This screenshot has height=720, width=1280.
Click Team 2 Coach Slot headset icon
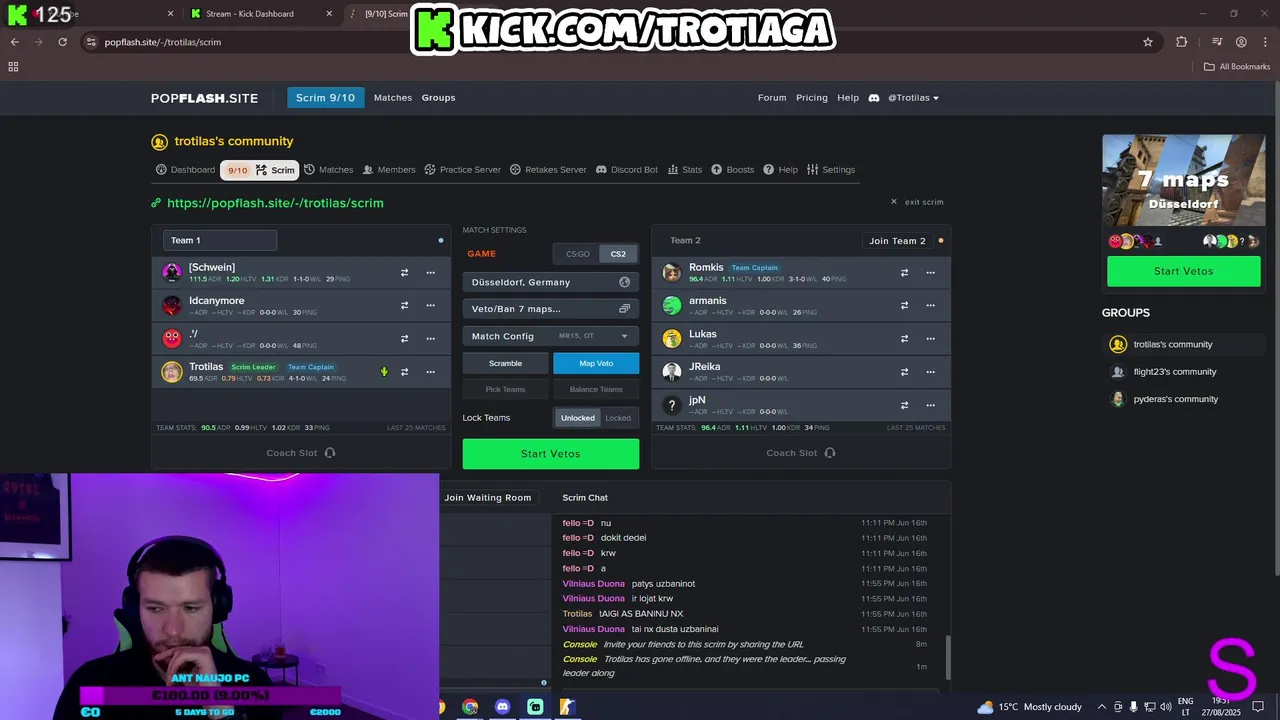pyautogui.click(x=830, y=453)
